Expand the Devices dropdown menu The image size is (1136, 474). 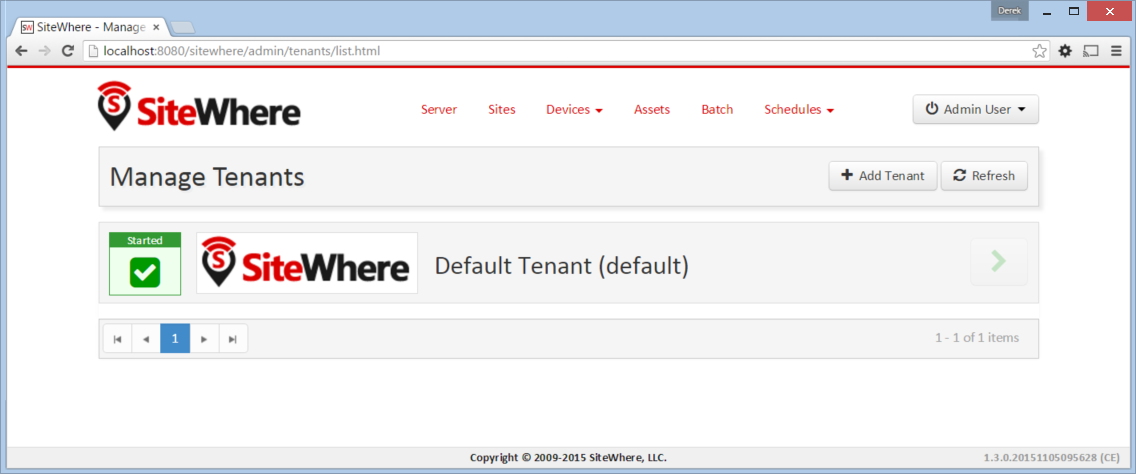575,109
